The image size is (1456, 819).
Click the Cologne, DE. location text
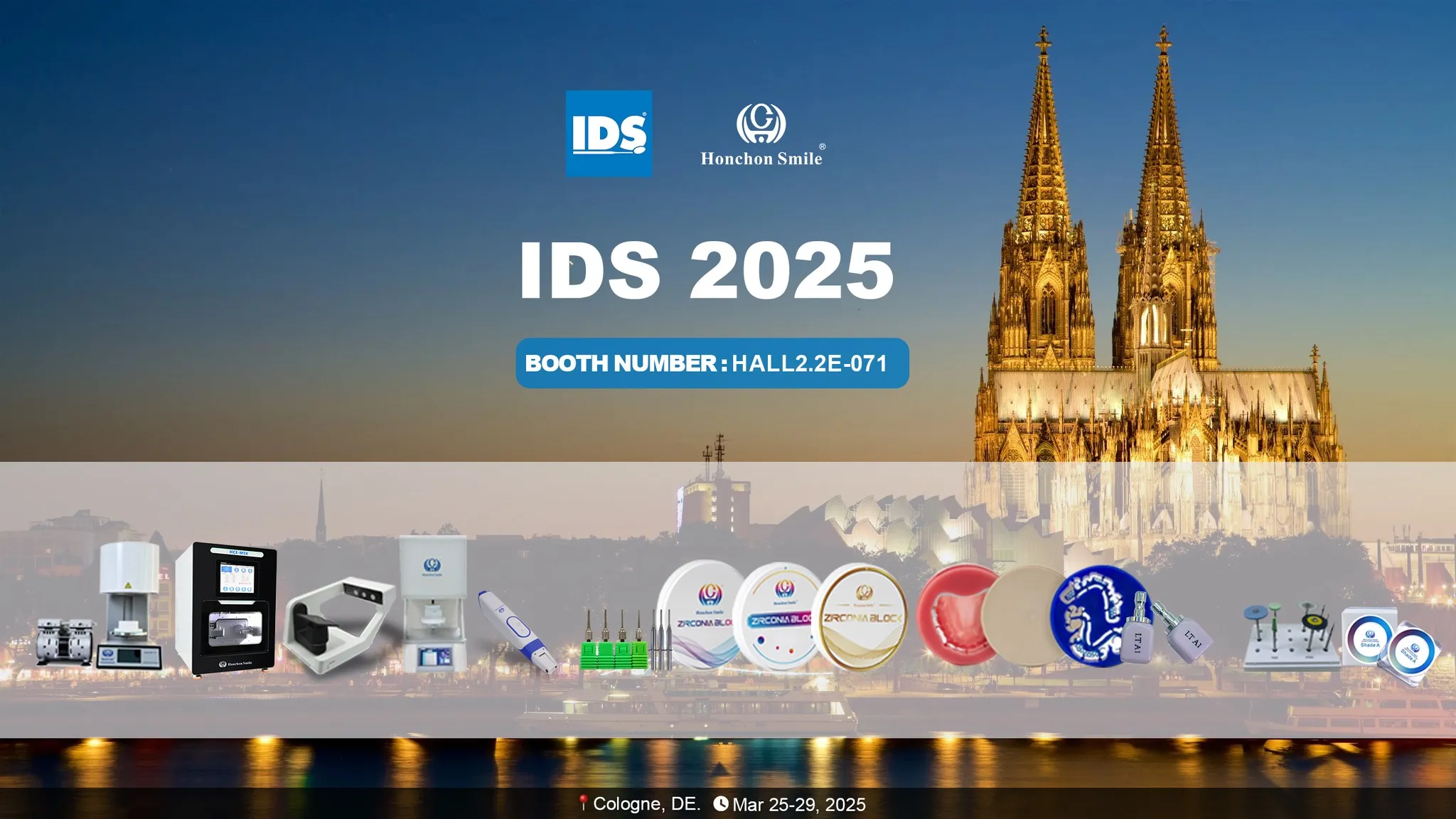[x=646, y=804]
